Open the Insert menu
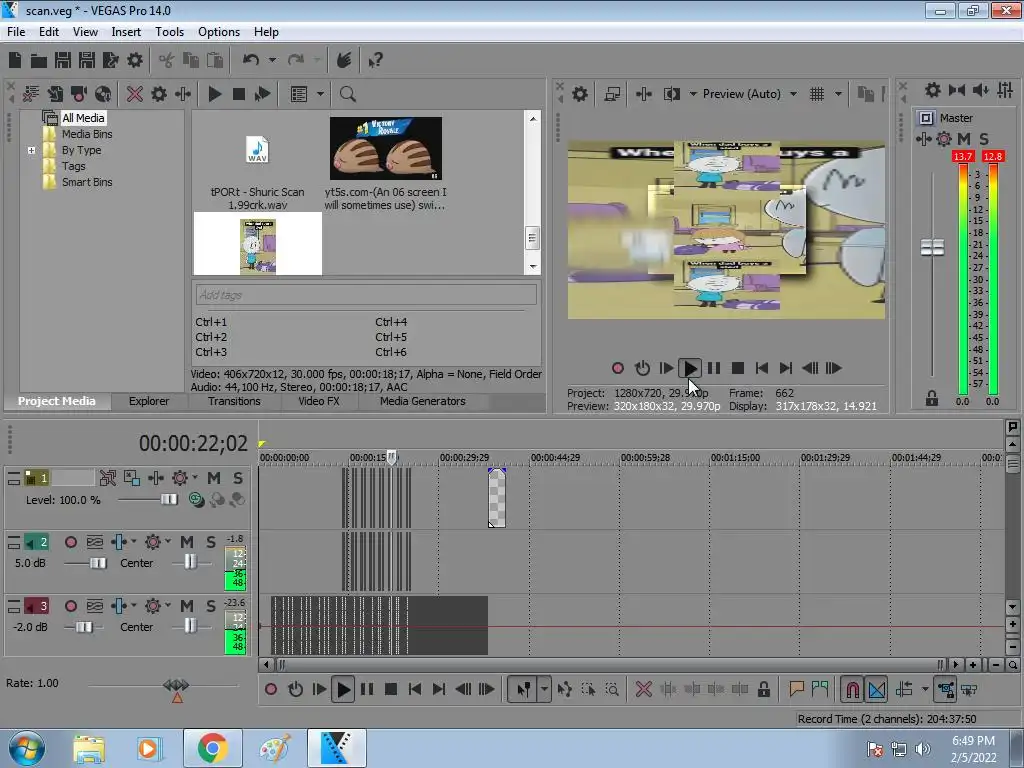Image resolution: width=1024 pixels, height=768 pixels. (126, 32)
